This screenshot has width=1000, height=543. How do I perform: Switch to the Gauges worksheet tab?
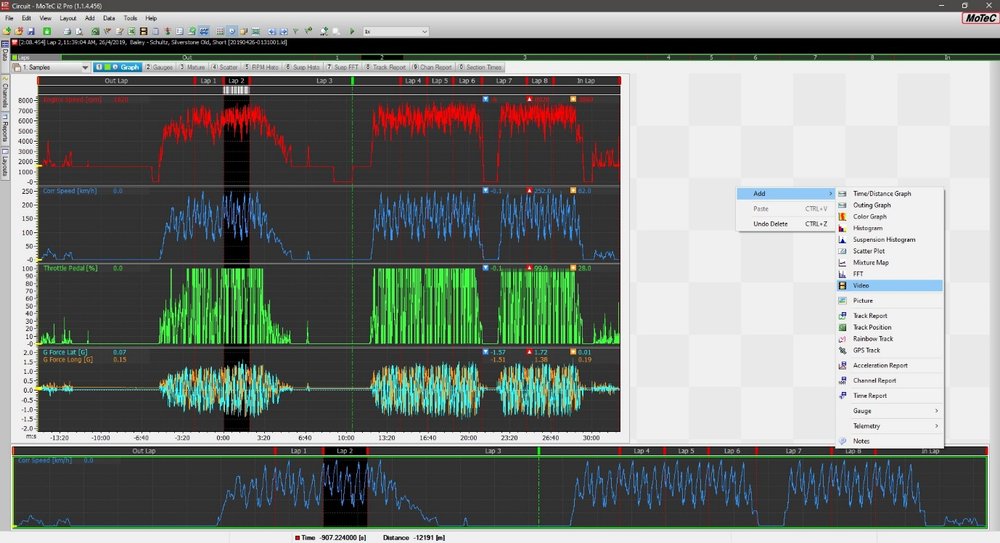159,67
